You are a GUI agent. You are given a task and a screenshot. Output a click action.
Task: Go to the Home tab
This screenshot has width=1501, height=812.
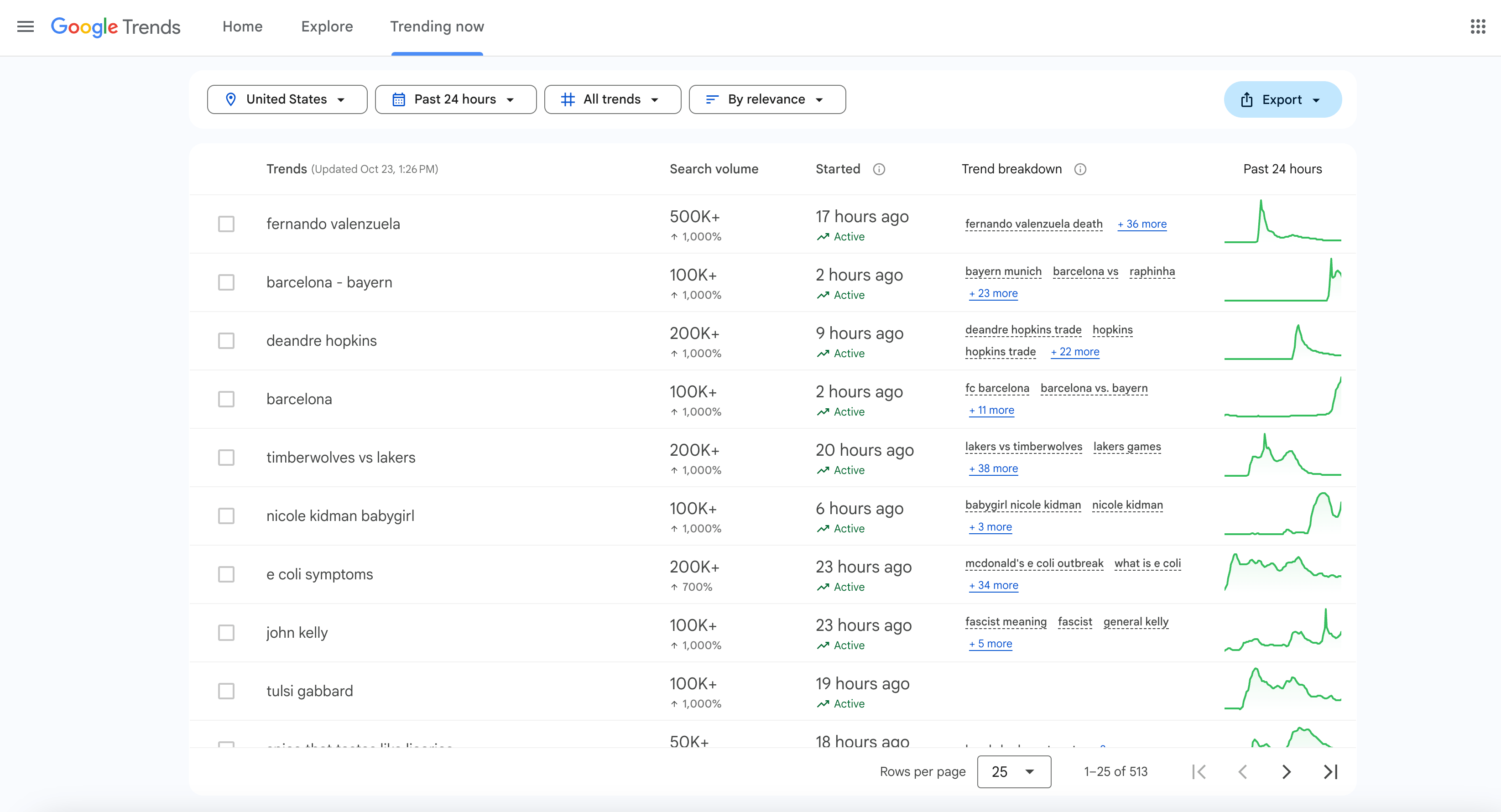(x=242, y=27)
